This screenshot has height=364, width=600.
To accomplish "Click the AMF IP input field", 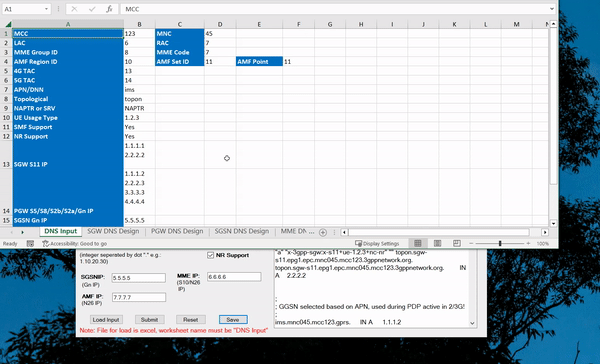I will [x=139, y=297].
